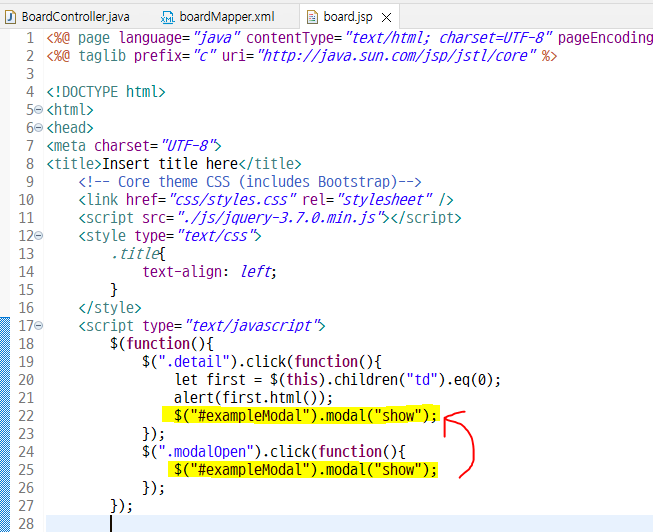Click the Core theme CSS comment
Image resolution: width=653 pixels, height=532 pixels.
[x=250, y=182]
